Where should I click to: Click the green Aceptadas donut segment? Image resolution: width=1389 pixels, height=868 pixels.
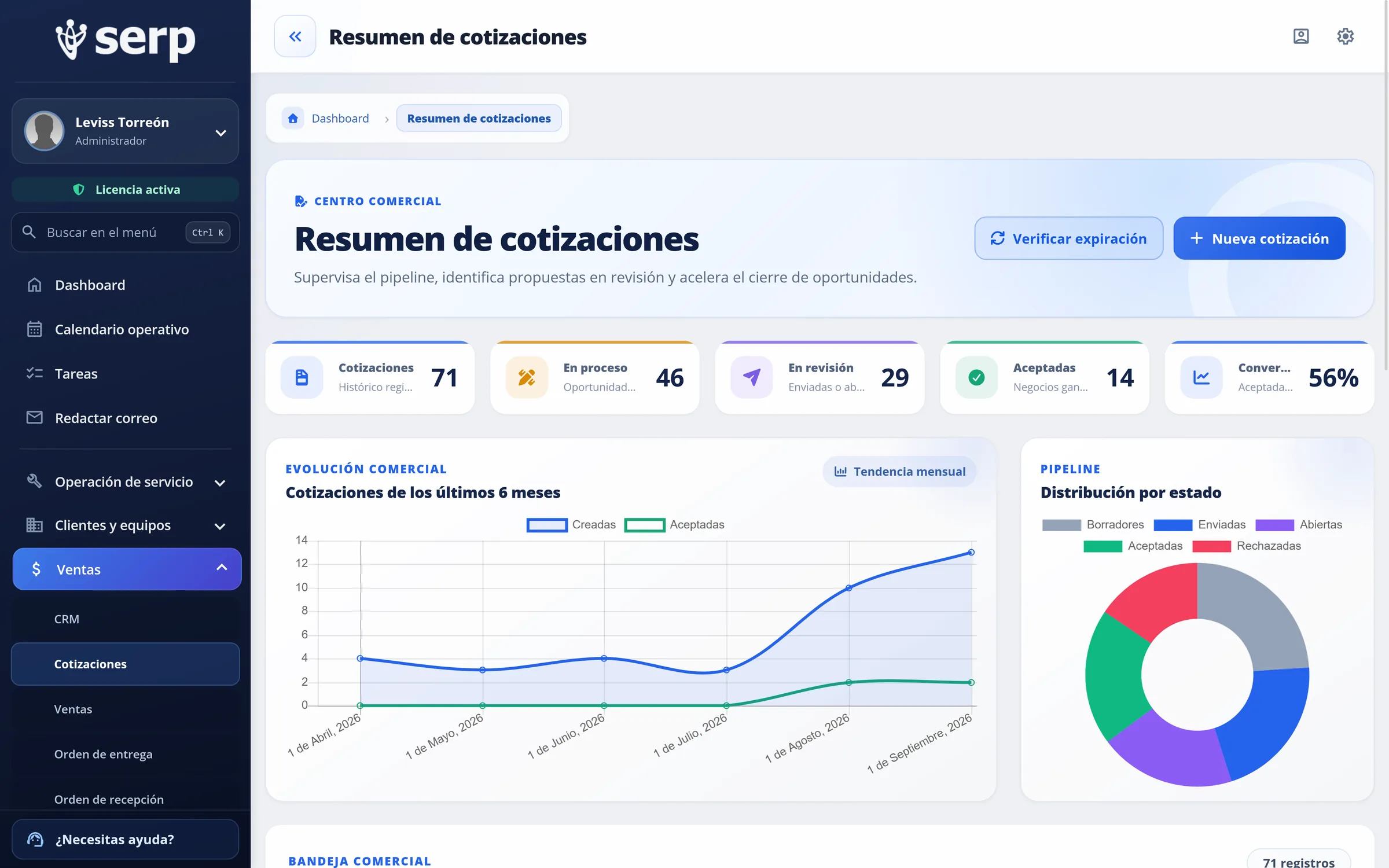[1114, 677]
